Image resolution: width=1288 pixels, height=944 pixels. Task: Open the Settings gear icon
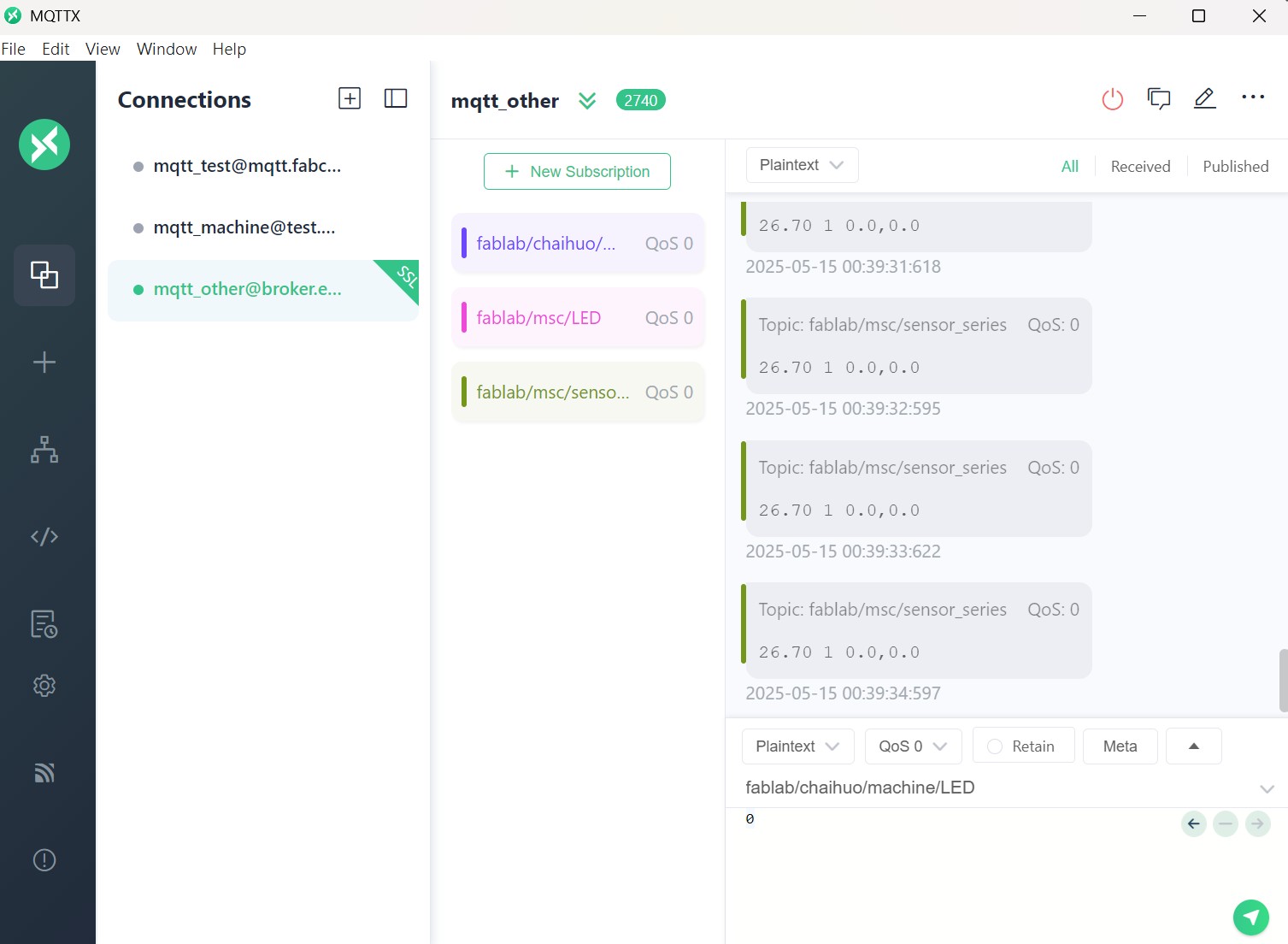44,686
